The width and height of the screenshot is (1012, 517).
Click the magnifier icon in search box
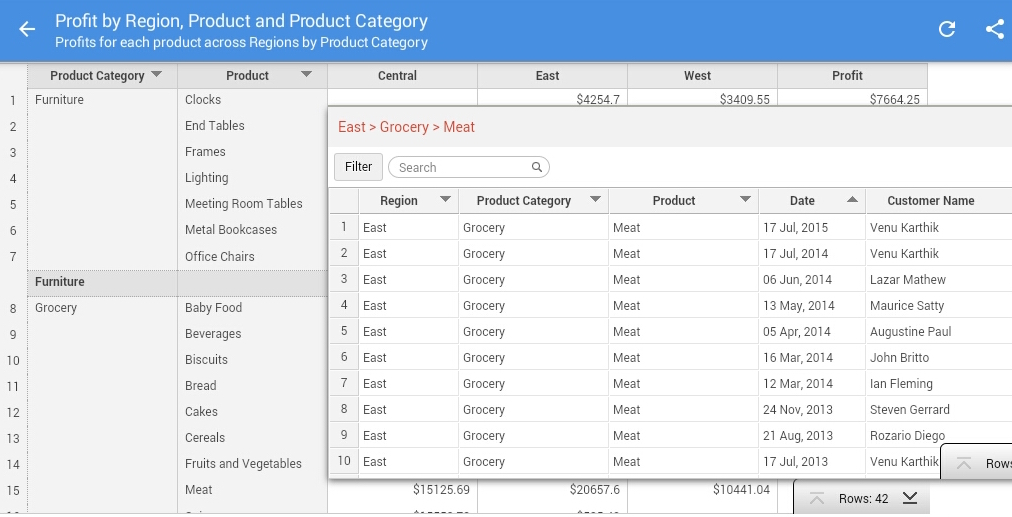[x=536, y=168]
